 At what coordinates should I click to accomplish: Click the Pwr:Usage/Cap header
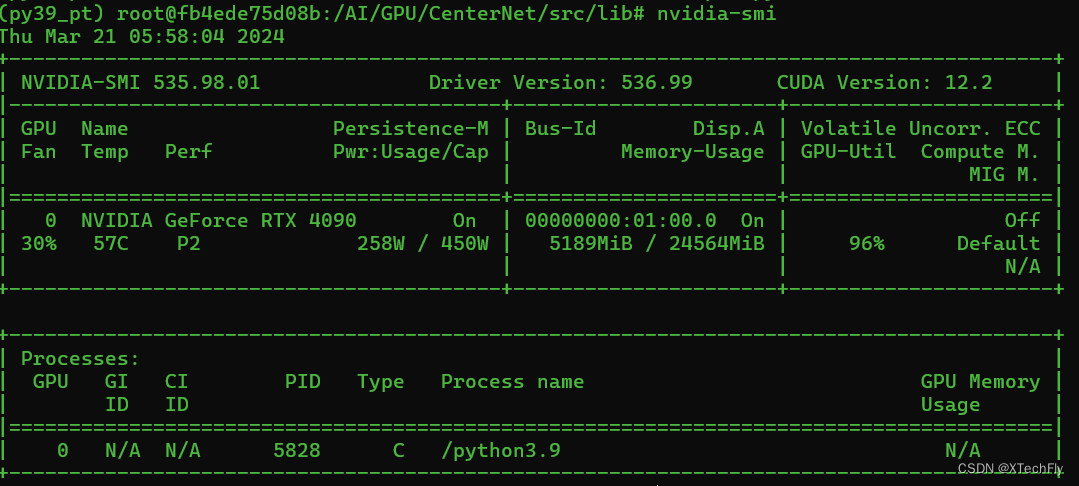click(411, 151)
